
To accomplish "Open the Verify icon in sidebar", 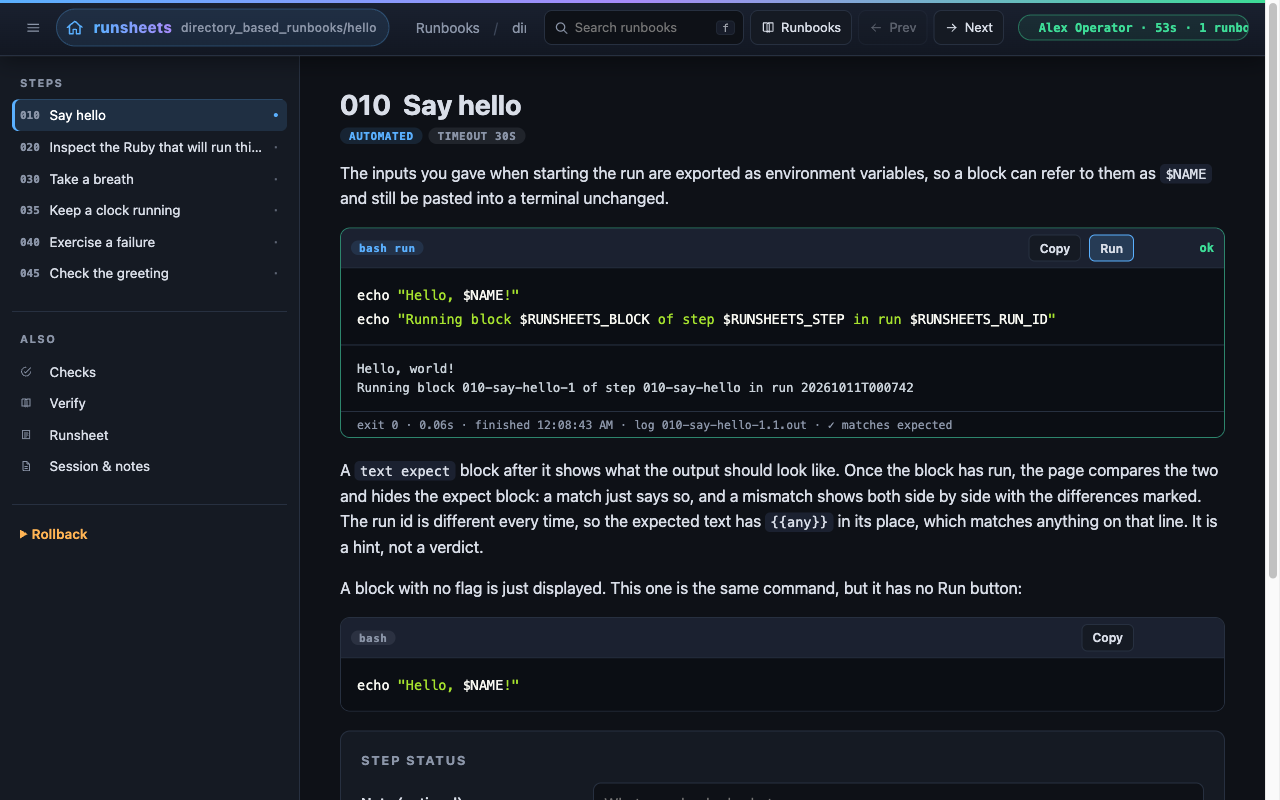I will (26, 403).
